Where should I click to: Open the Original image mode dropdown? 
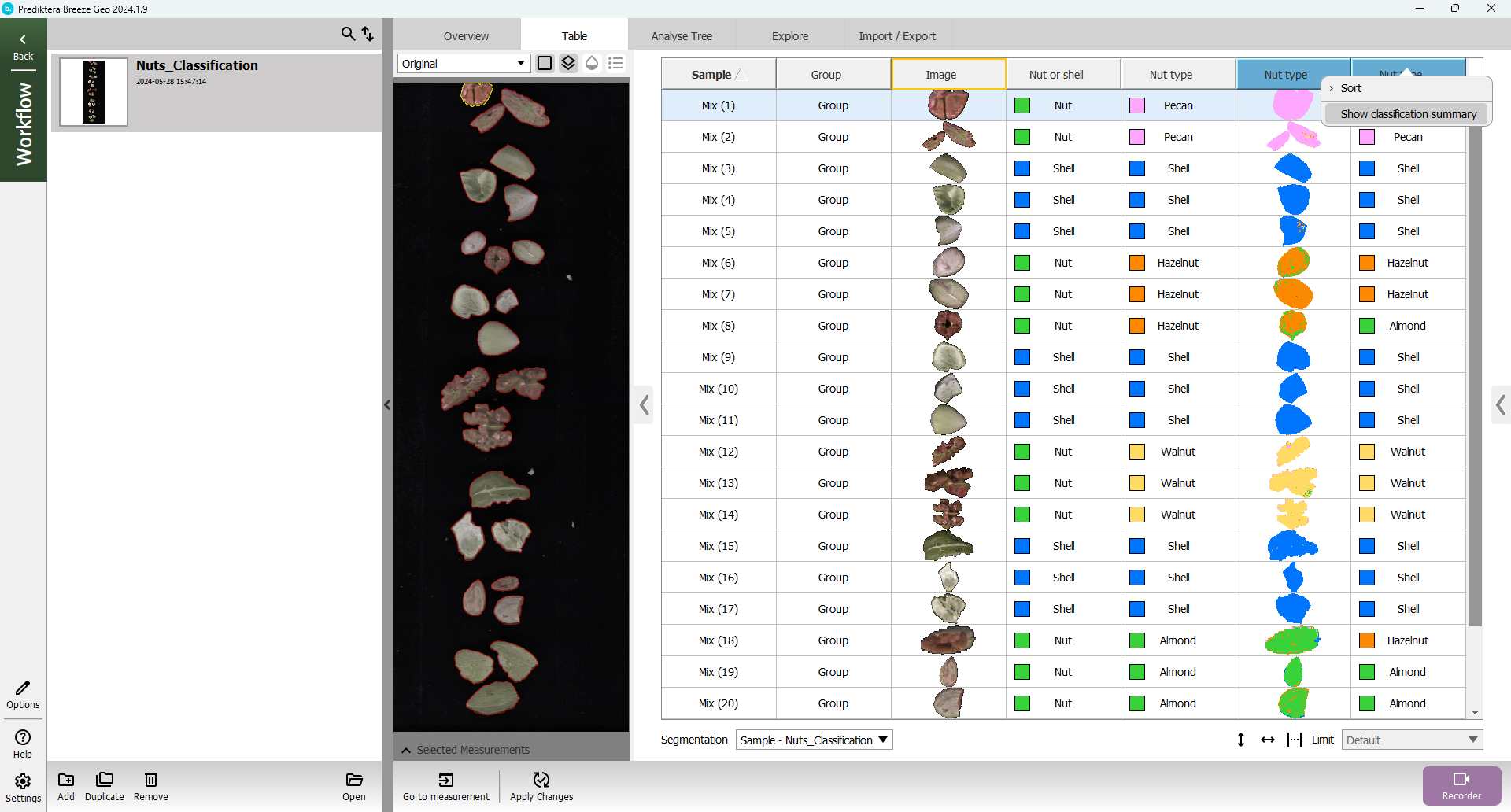tap(463, 63)
